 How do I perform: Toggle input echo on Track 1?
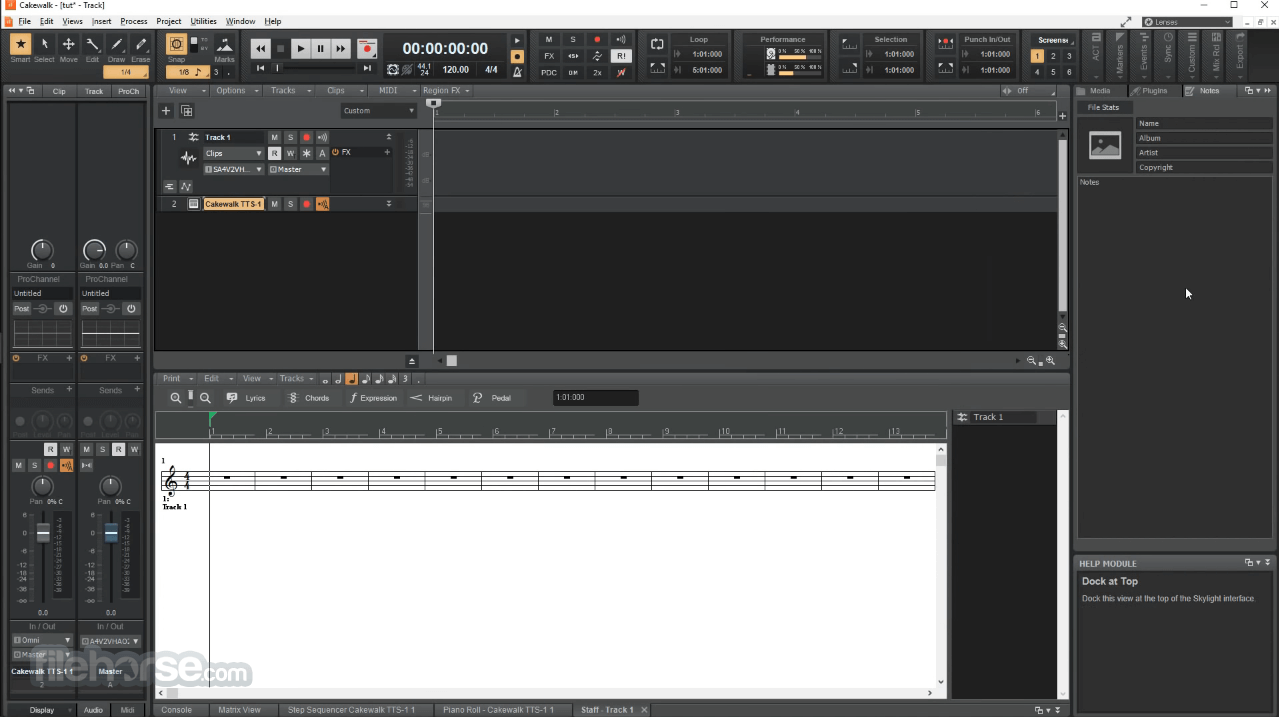322,137
